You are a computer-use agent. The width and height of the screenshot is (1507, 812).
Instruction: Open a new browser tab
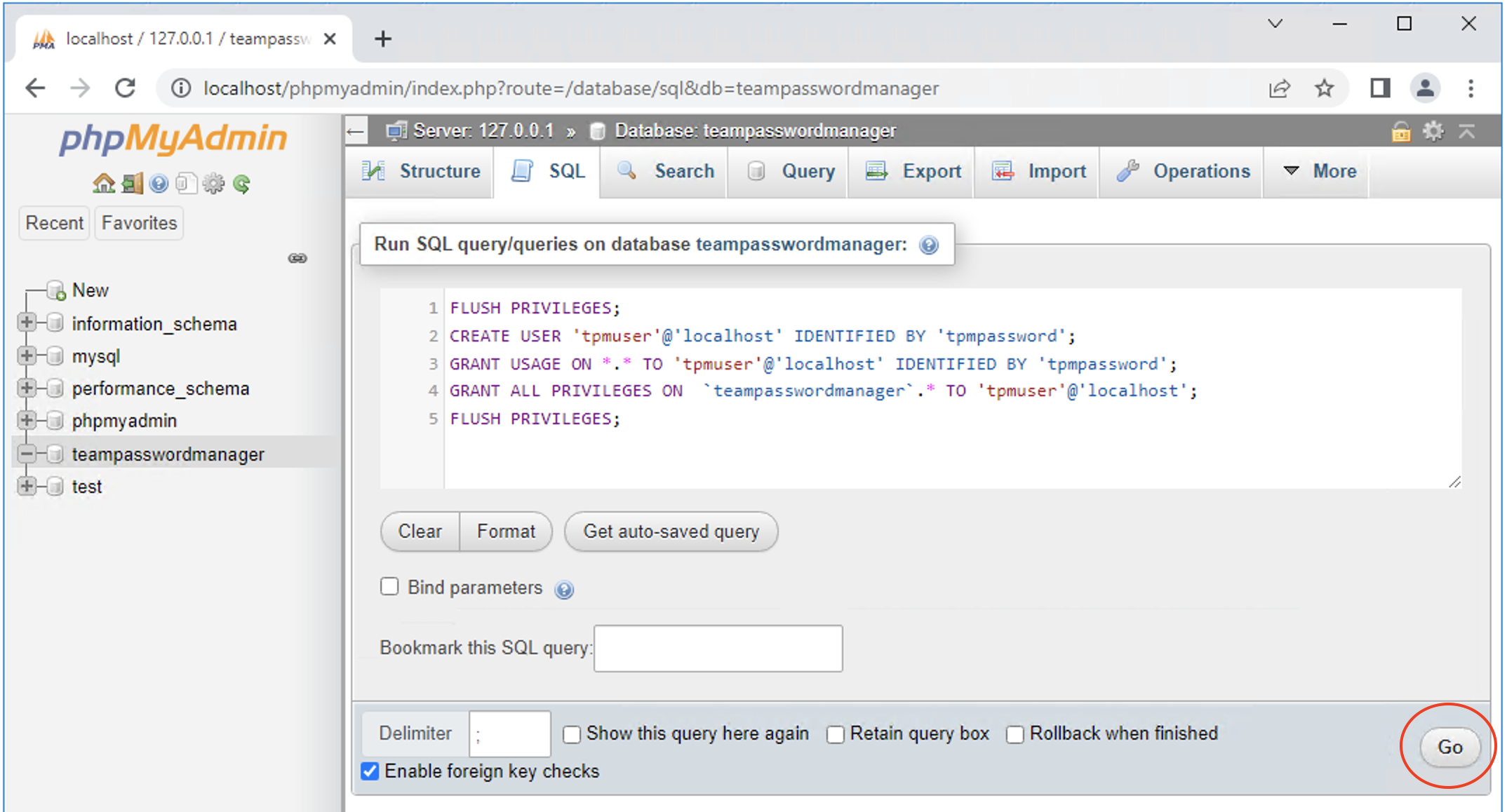point(383,39)
